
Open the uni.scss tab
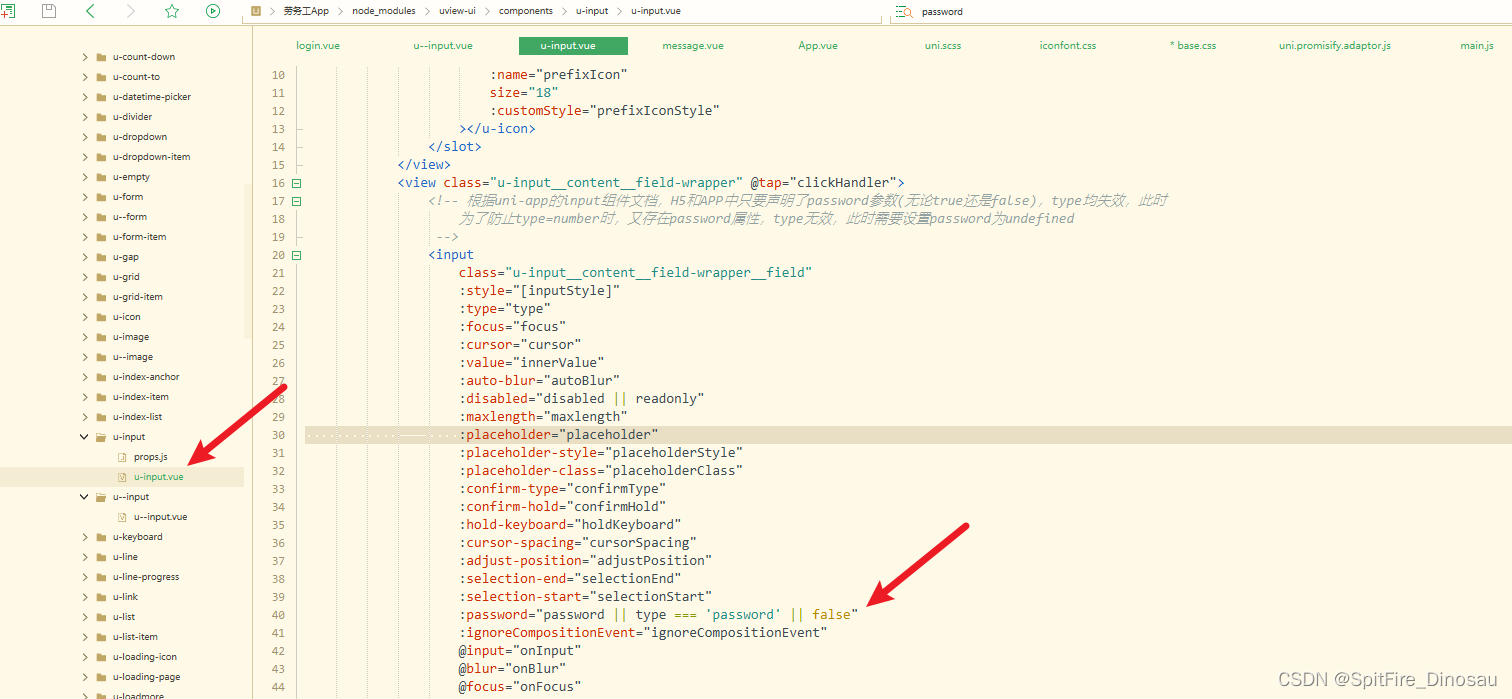pos(942,45)
